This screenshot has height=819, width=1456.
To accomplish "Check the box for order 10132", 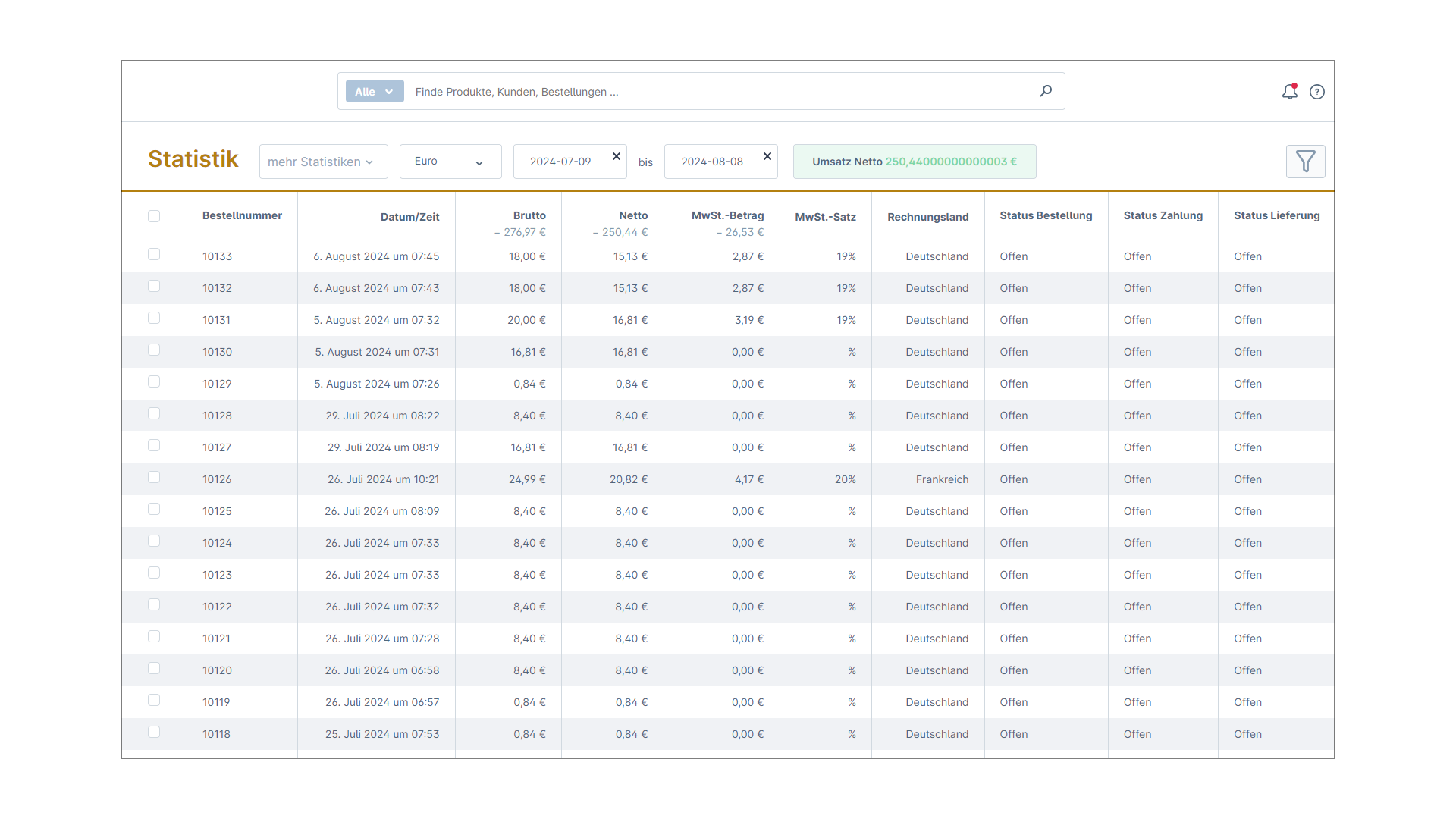I will [x=154, y=286].
